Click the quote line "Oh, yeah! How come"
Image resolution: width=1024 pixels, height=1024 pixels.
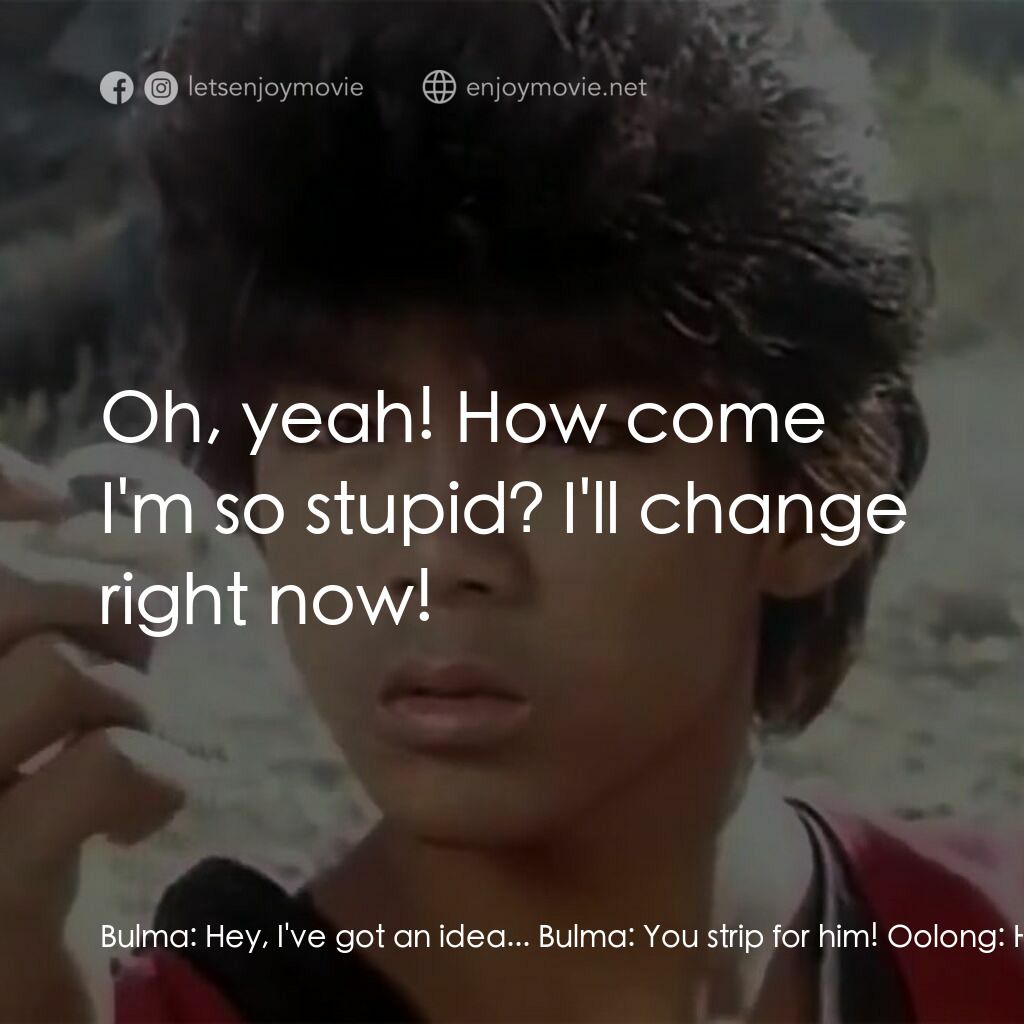point(463,419)
